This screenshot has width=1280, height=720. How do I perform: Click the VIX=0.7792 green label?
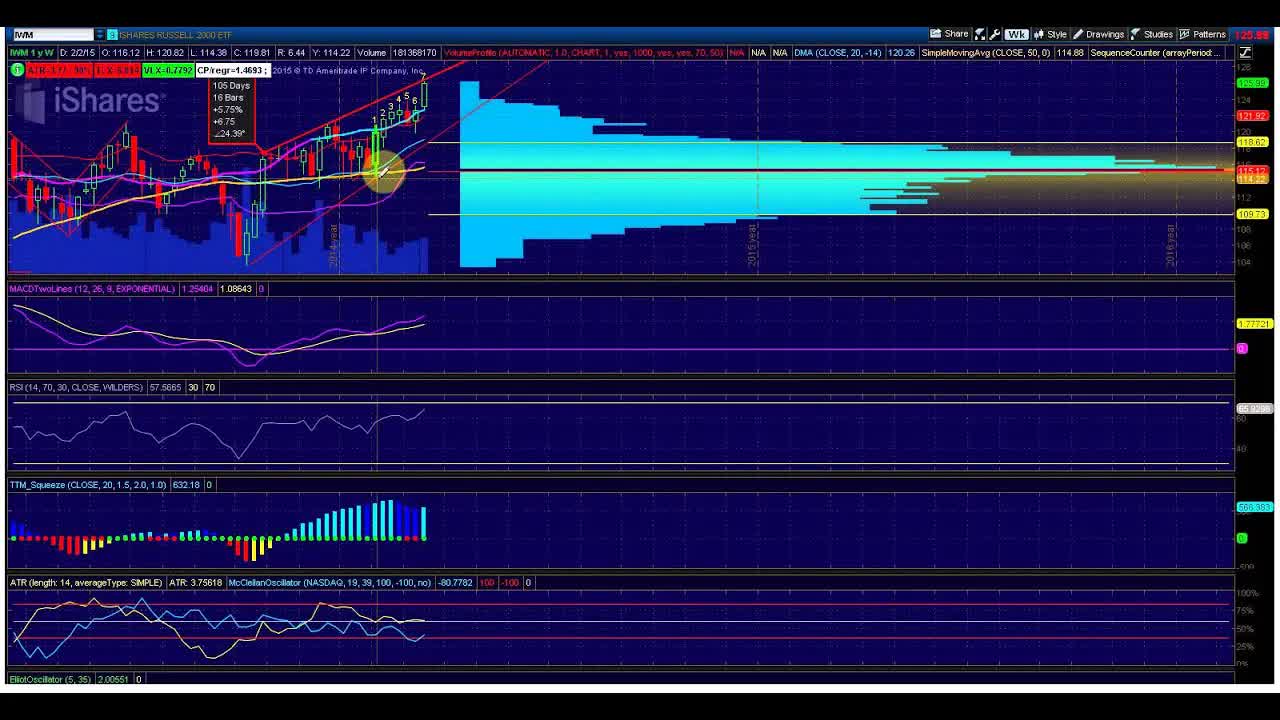(x=167, y=70)
